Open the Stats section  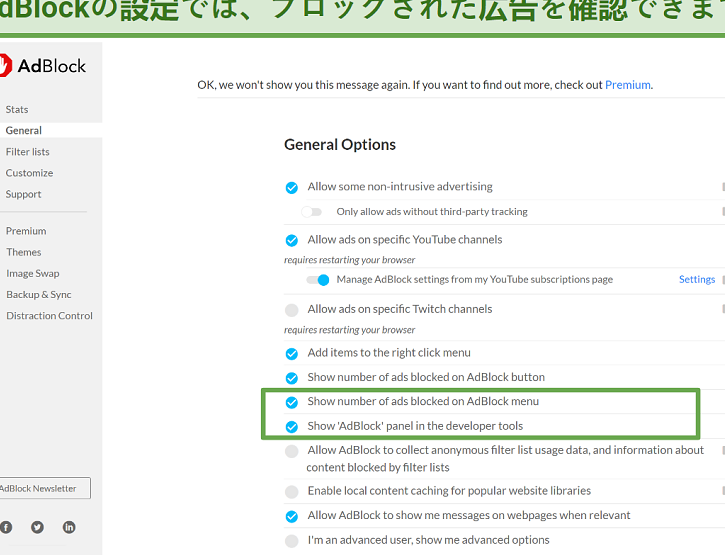click(17, 110)
